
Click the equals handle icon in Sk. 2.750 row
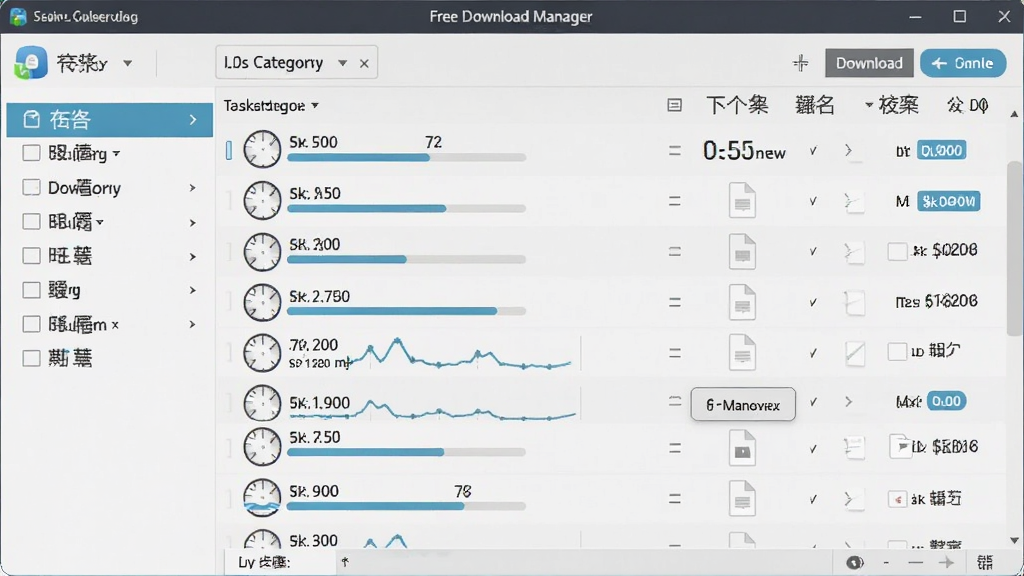(x=675, y=302)
